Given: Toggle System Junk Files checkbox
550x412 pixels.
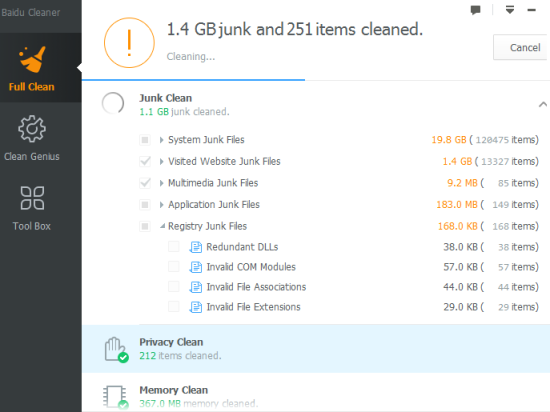Looking at the screenshot, I should [145, 140].
